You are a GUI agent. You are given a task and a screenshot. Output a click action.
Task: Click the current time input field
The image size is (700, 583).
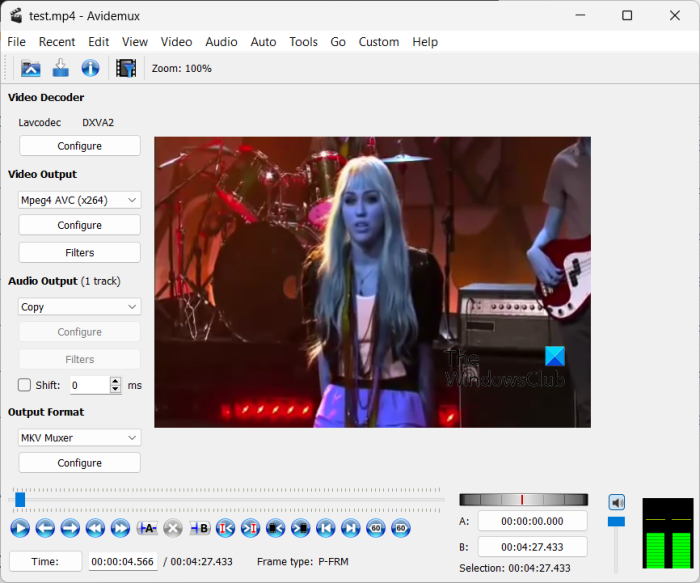[123, 562]
